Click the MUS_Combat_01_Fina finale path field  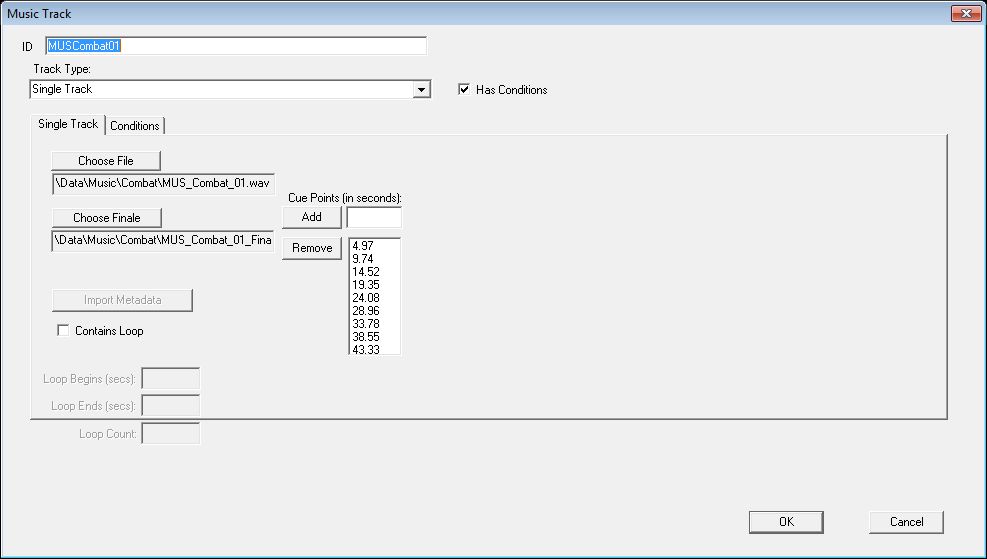click(163, 240)
